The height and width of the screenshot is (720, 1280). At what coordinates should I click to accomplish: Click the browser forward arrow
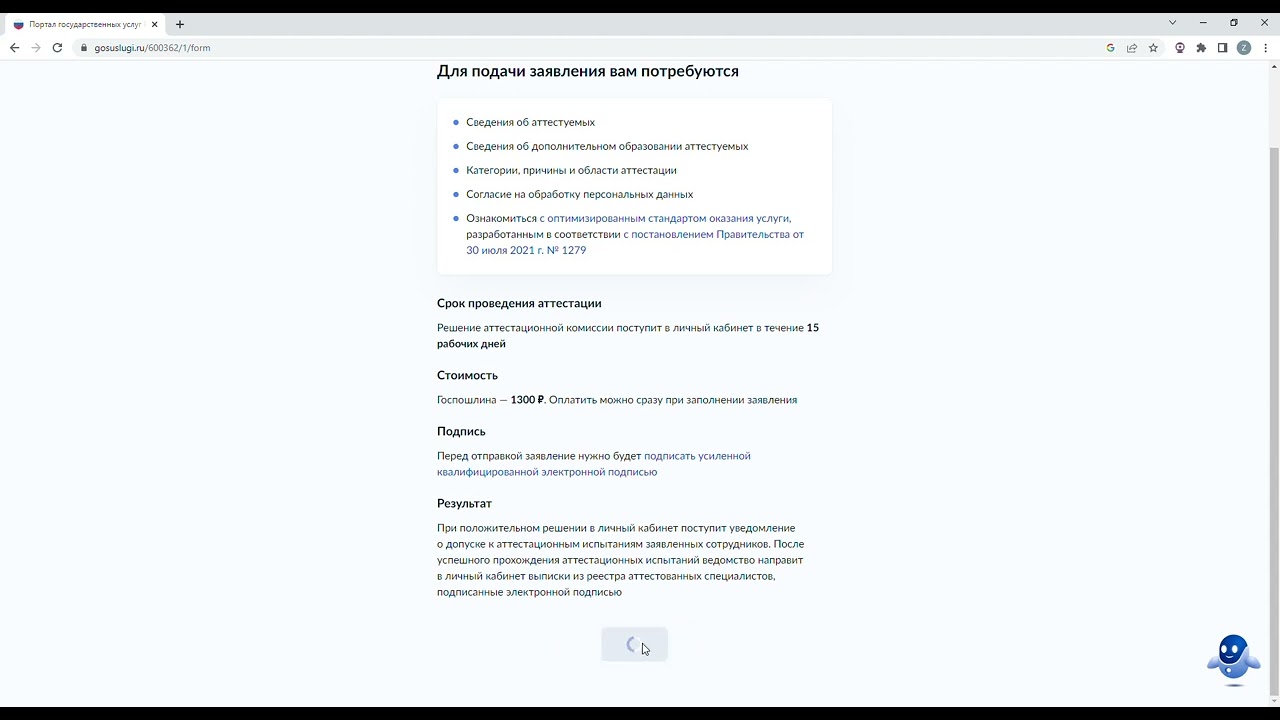36,48
